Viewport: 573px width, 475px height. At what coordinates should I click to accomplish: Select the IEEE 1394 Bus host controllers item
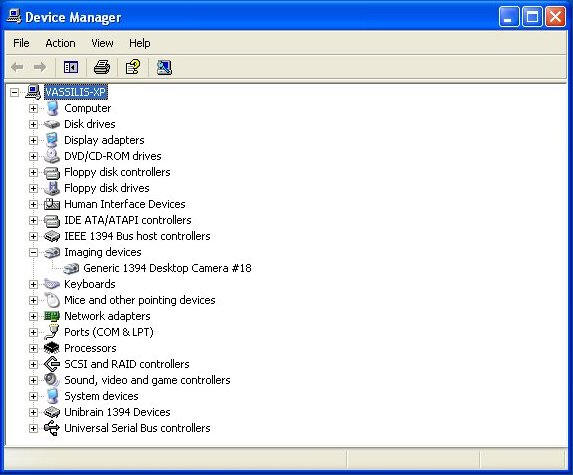point(137,236)
